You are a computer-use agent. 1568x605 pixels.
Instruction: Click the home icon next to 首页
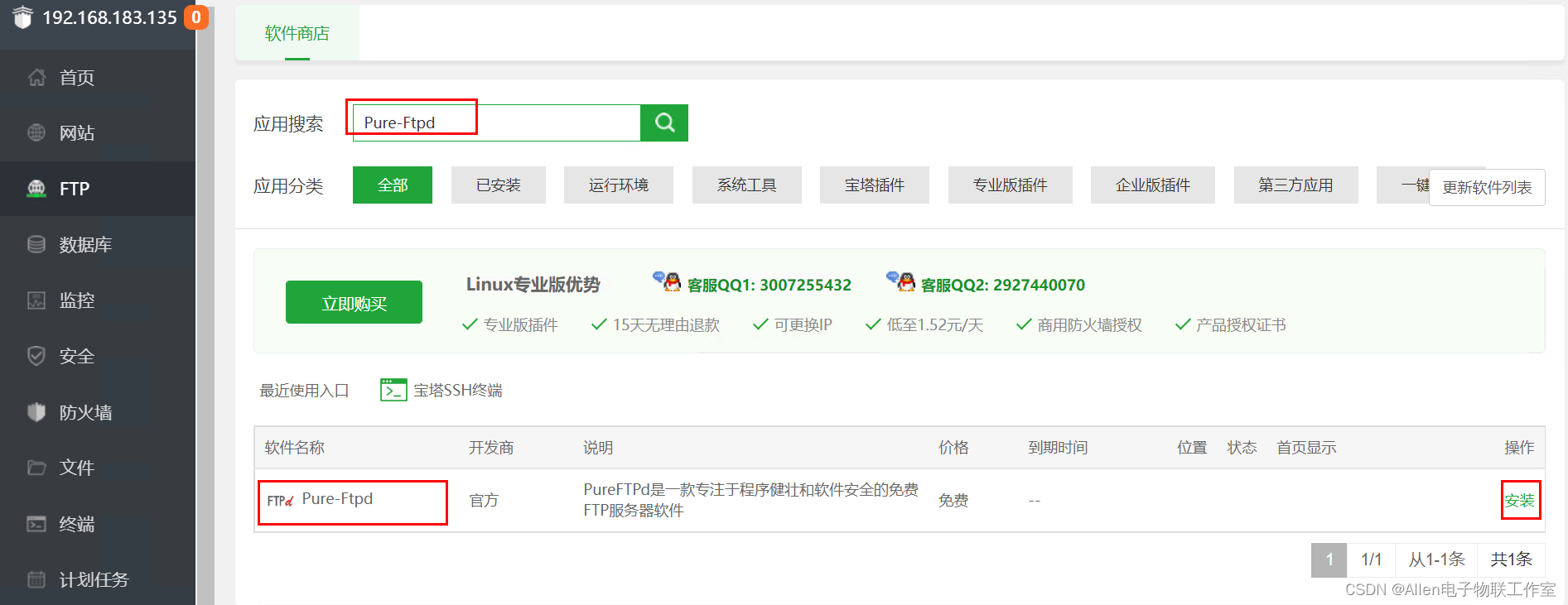click(36, 78)
